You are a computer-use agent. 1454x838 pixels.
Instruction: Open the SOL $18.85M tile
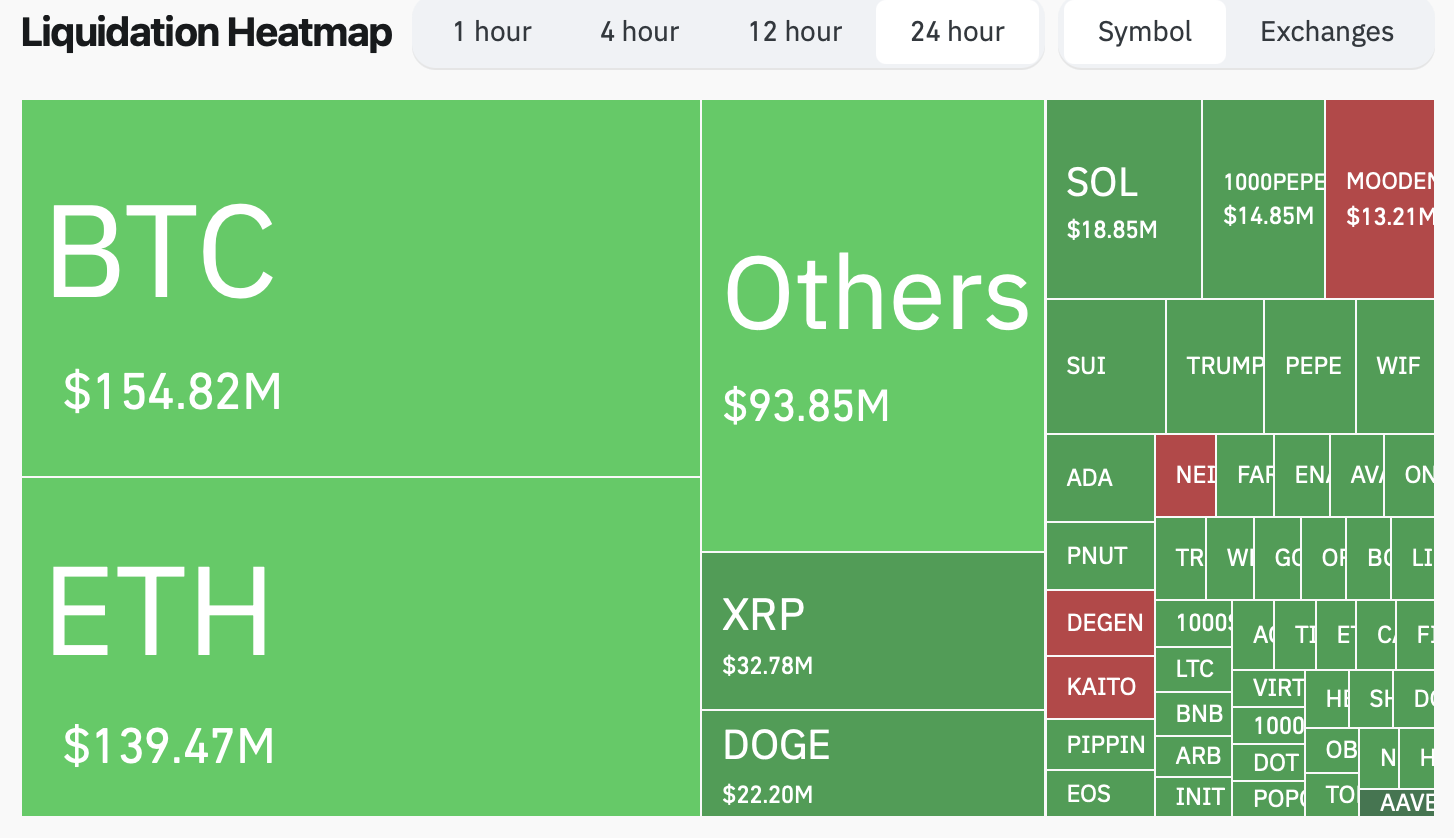pos(1123,199)
